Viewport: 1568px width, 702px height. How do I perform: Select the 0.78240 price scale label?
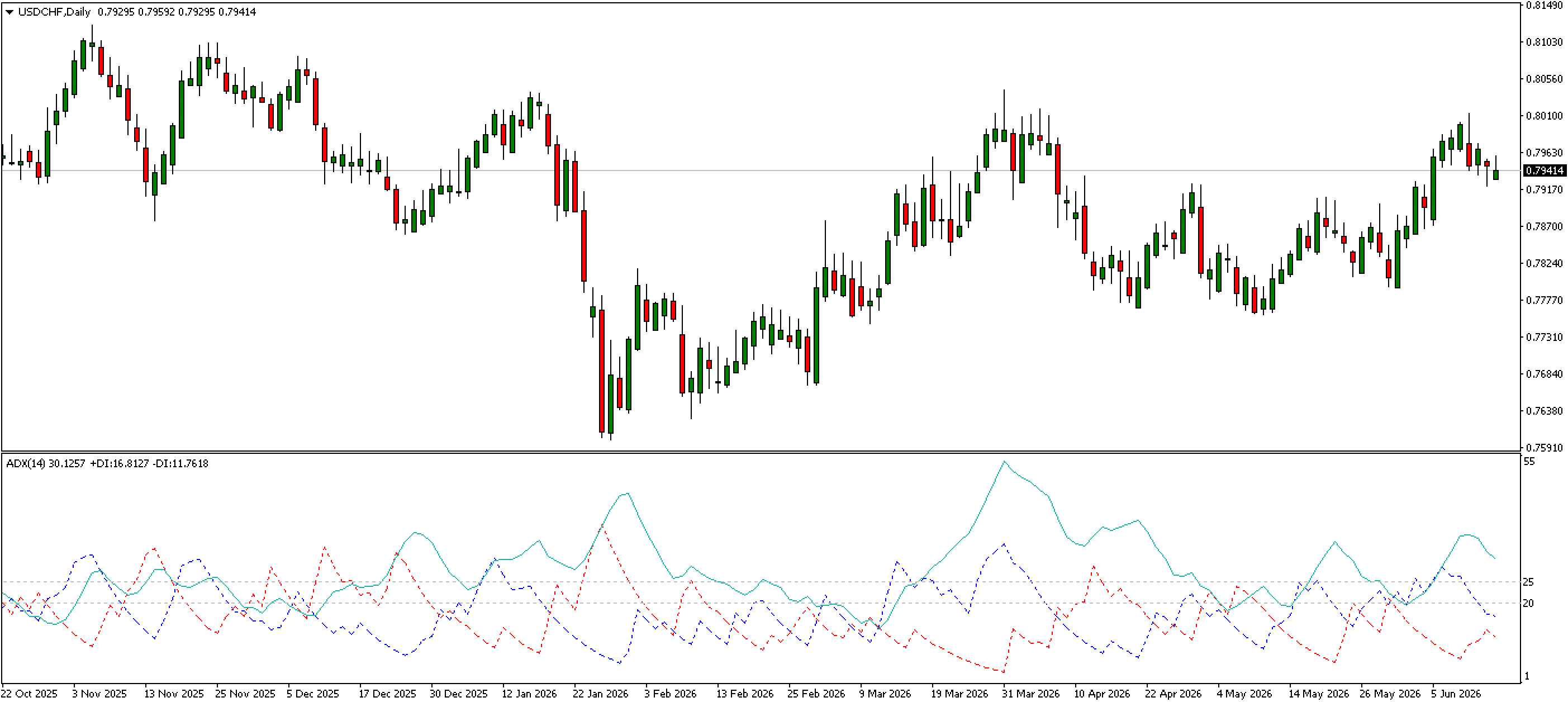pos(1545,264)
